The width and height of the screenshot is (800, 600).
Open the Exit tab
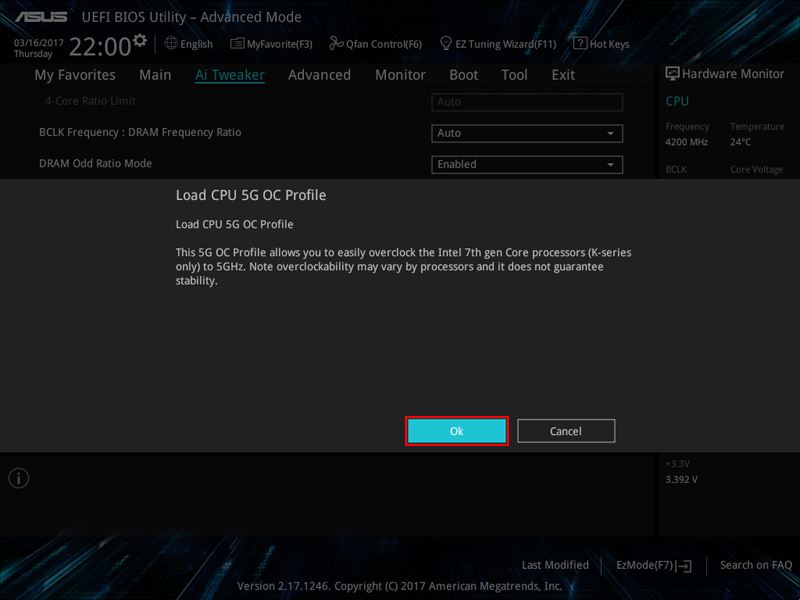coord(563,75)
